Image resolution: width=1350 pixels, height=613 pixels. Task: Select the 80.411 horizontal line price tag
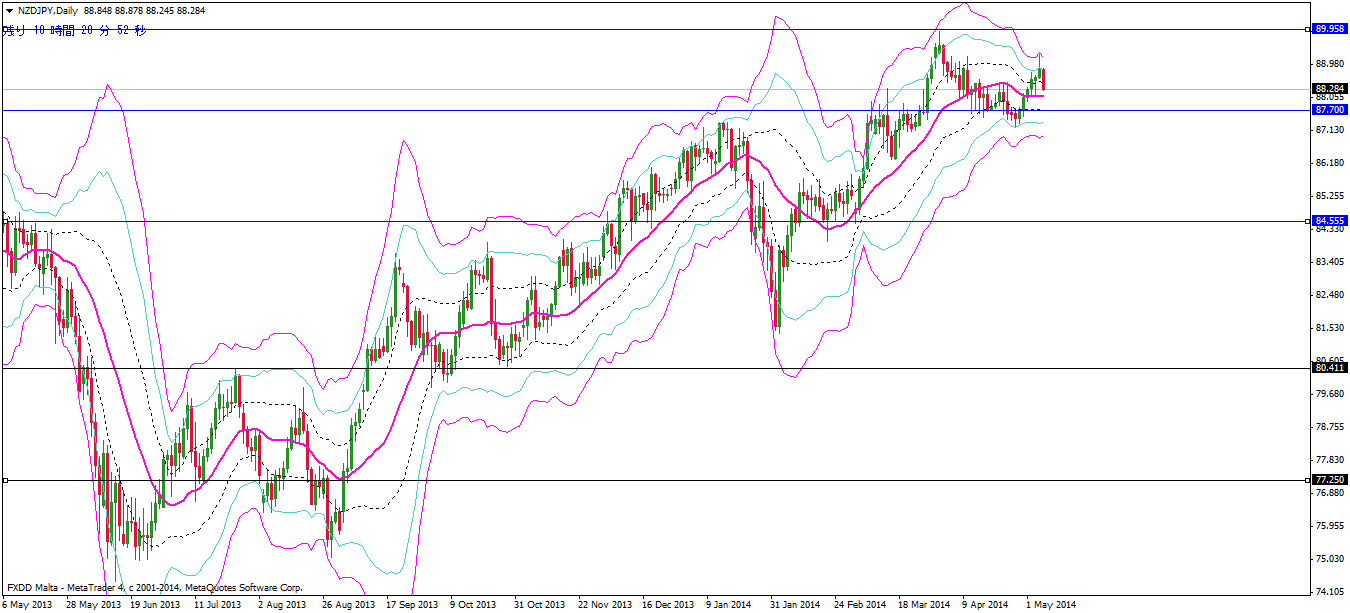pyautogui.click(x=1329, y=368)
